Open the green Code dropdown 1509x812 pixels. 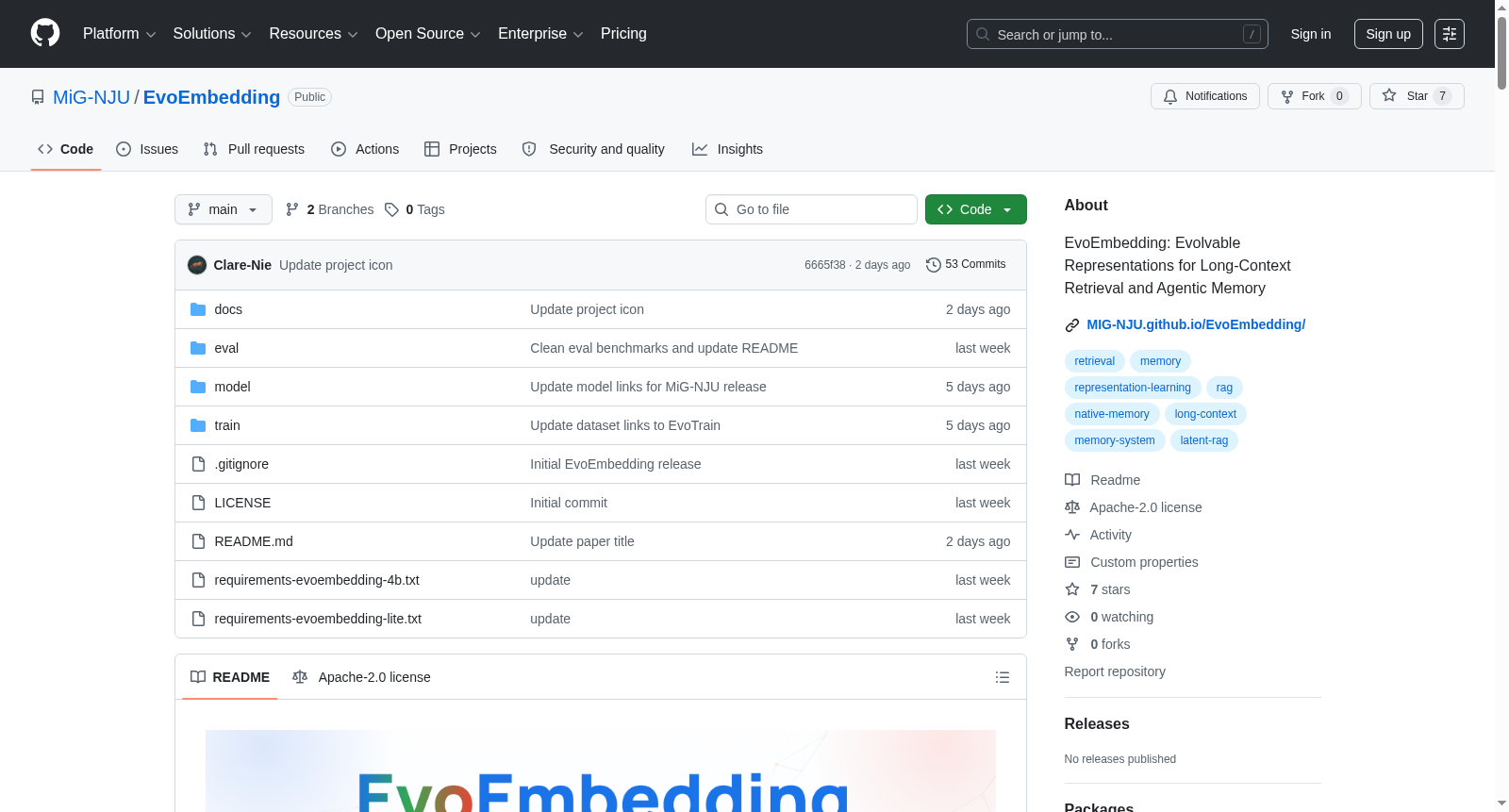976,209
